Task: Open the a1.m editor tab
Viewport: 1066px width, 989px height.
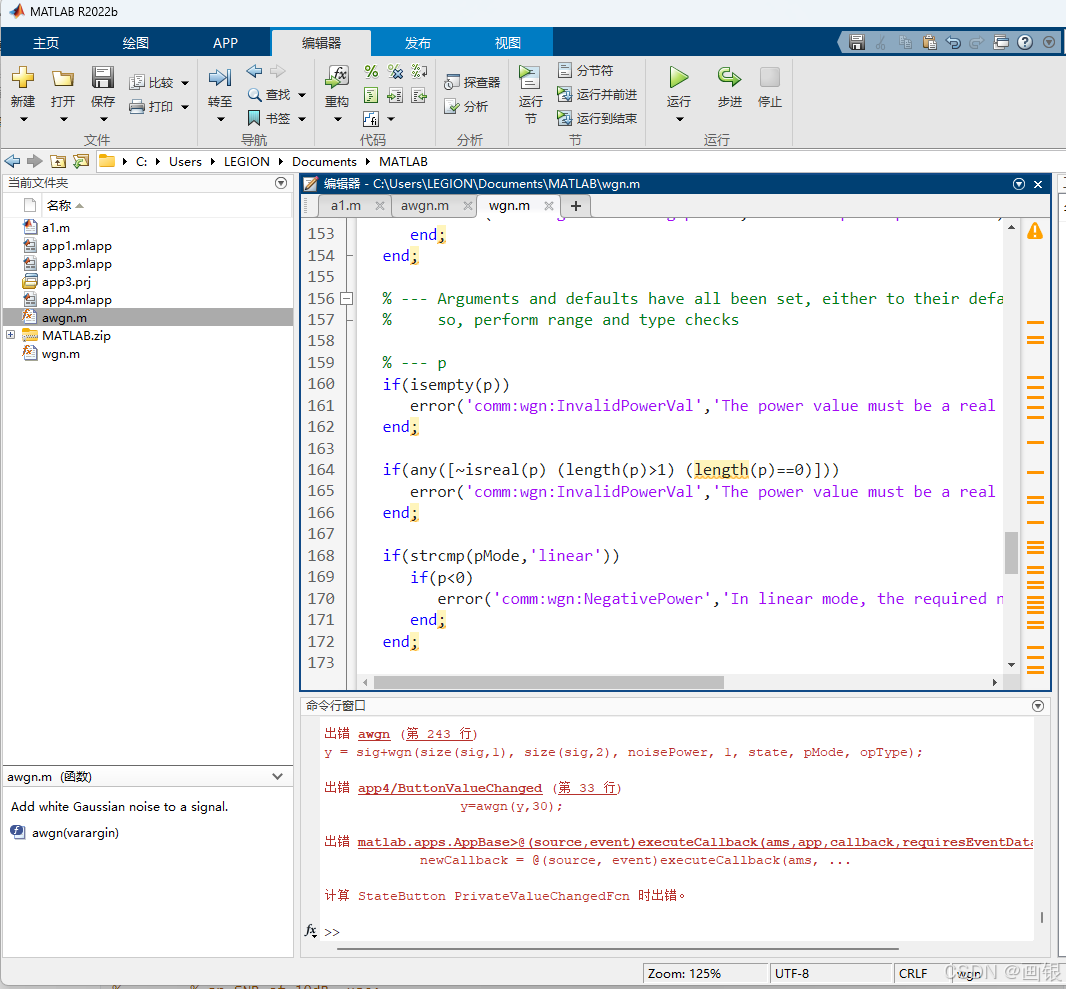Action: click(x=346, y=205)
